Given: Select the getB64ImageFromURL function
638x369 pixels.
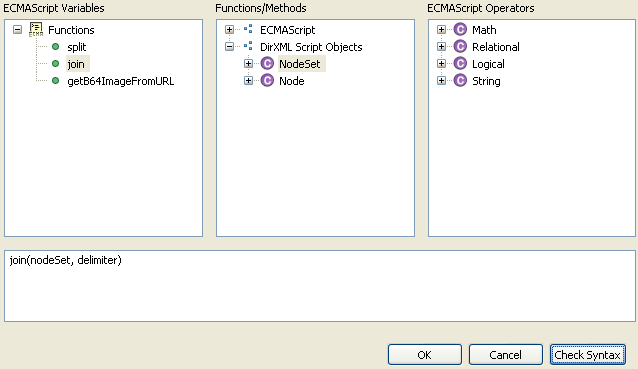Looking at the screenshot, I should tap(121, 81).
